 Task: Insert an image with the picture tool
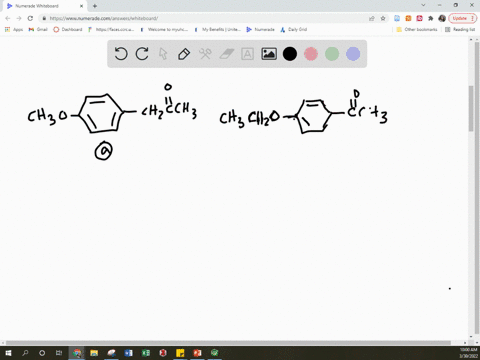click(269, 54)
